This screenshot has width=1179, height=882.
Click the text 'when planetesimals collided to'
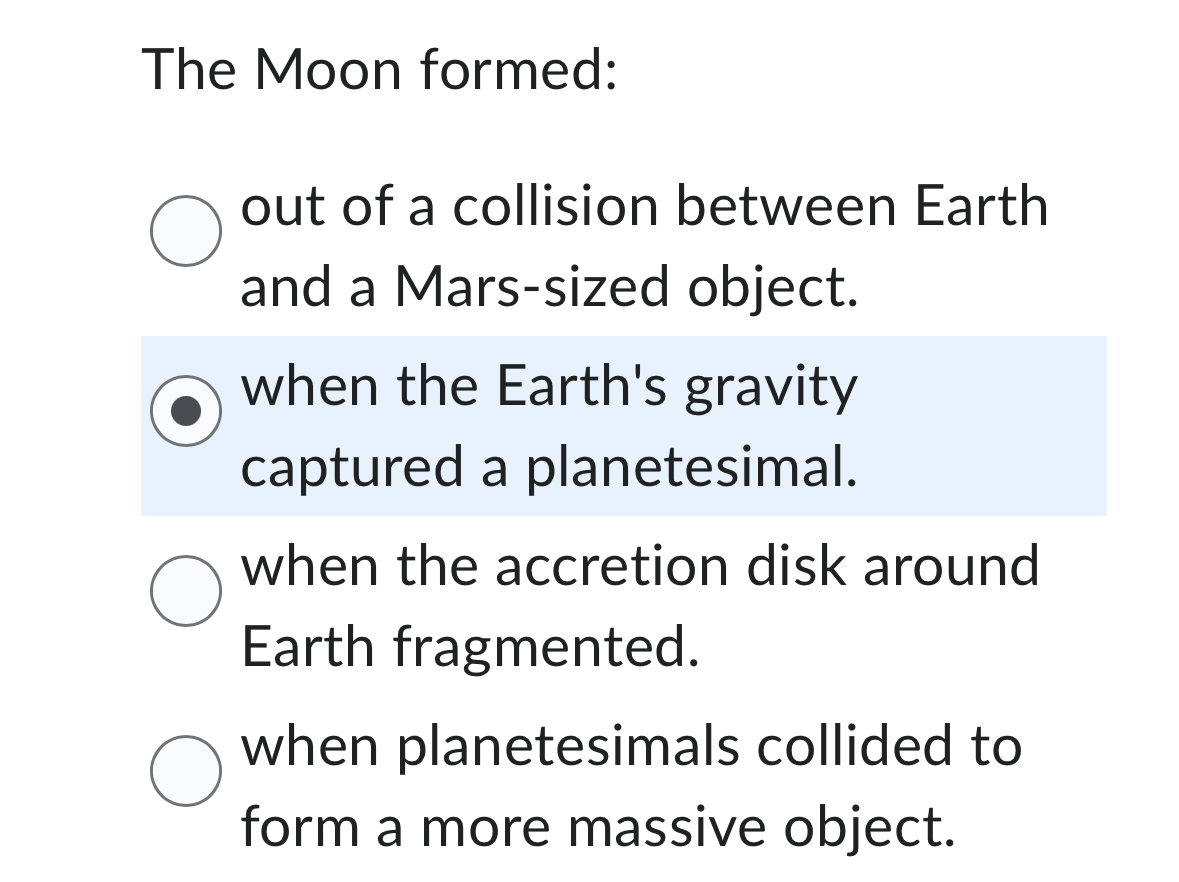630,745
